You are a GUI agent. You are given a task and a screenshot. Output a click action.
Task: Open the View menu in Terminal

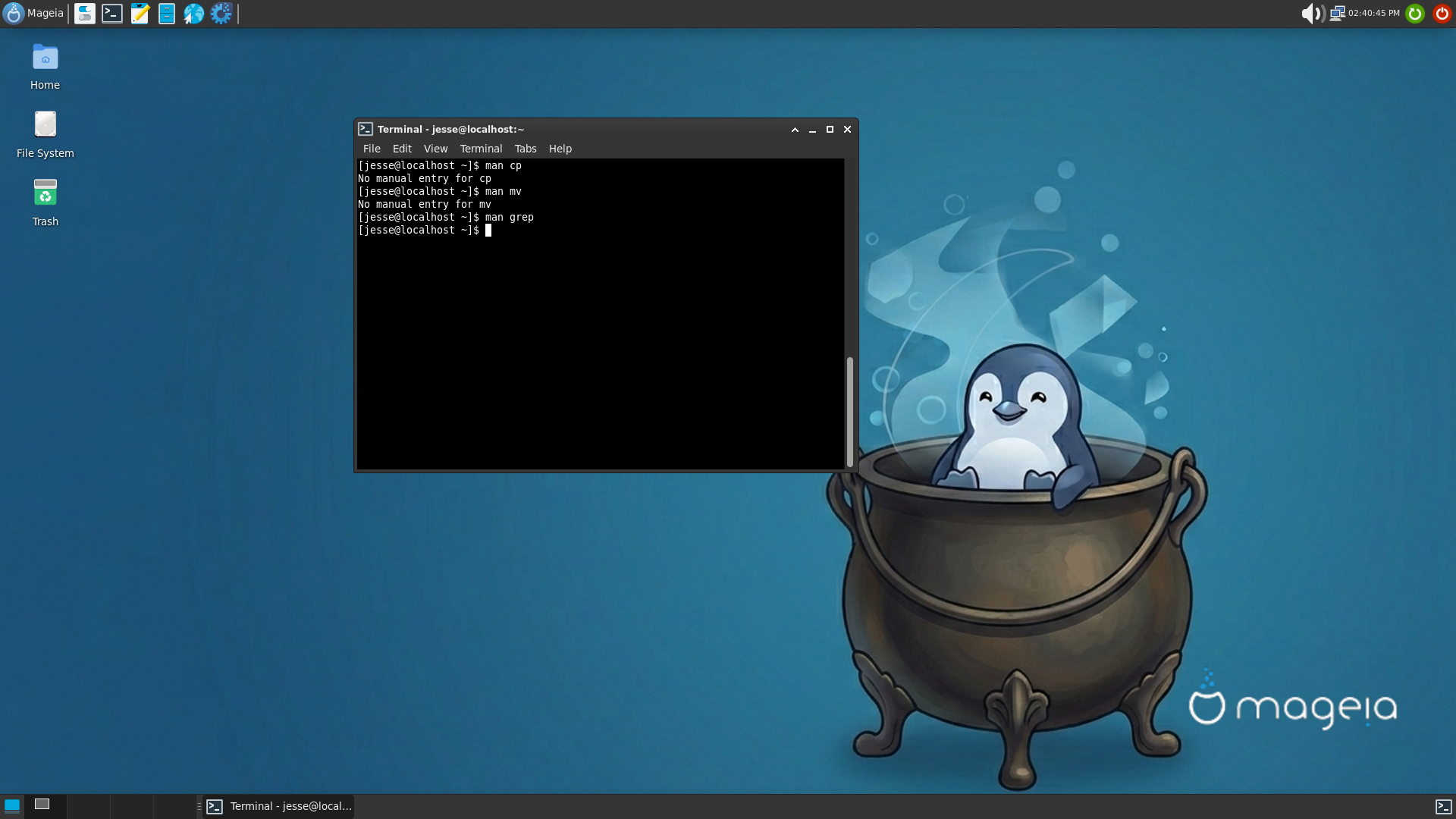pos(435,149)
